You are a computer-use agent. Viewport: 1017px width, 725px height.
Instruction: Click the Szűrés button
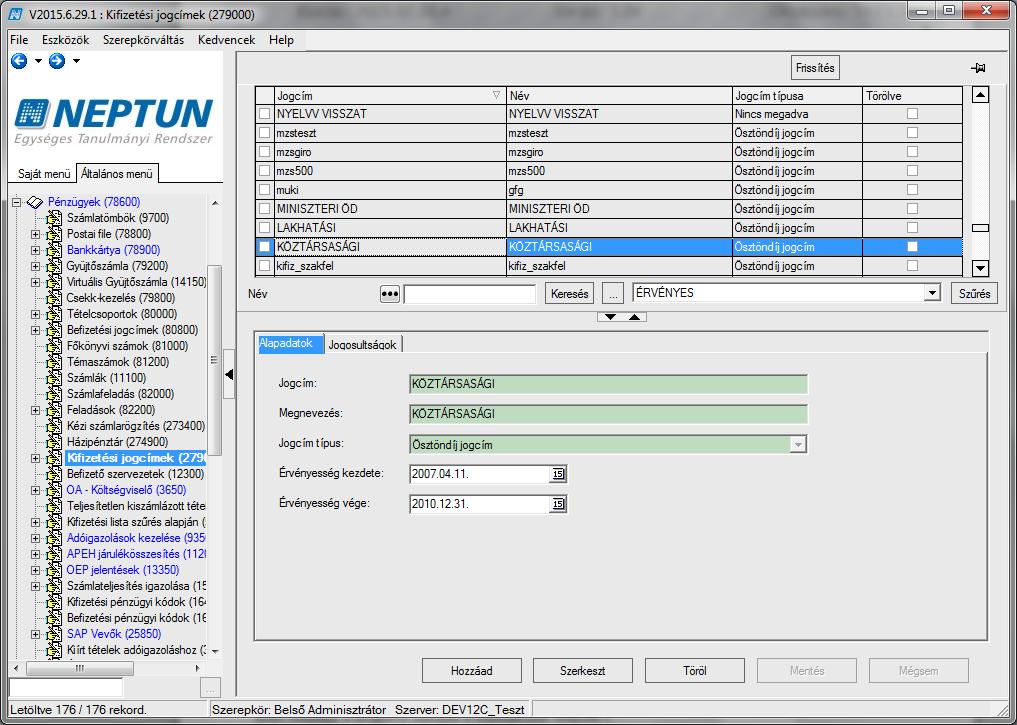click(974, 294)
